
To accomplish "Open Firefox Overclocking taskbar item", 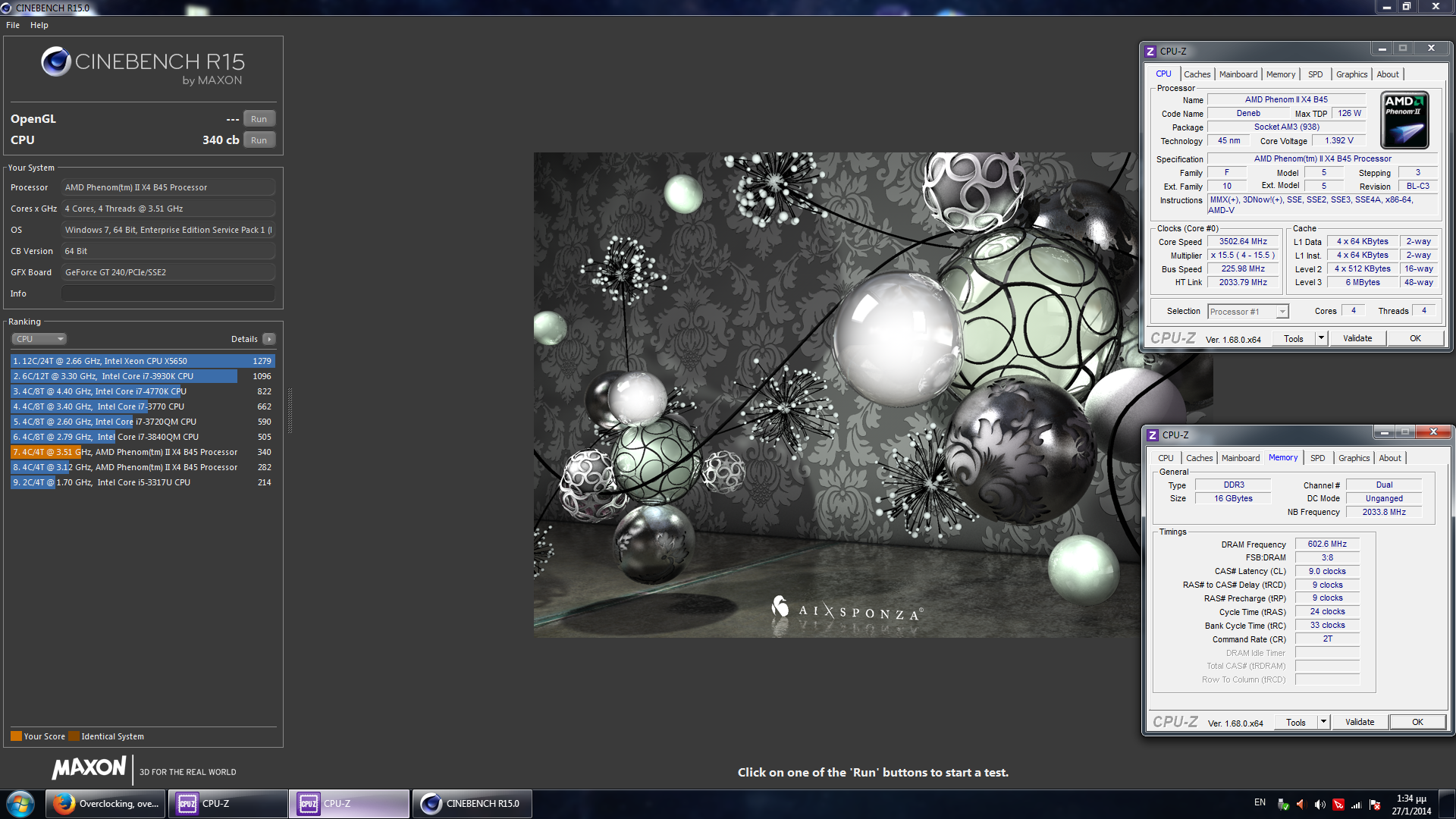I will [105, 804].
